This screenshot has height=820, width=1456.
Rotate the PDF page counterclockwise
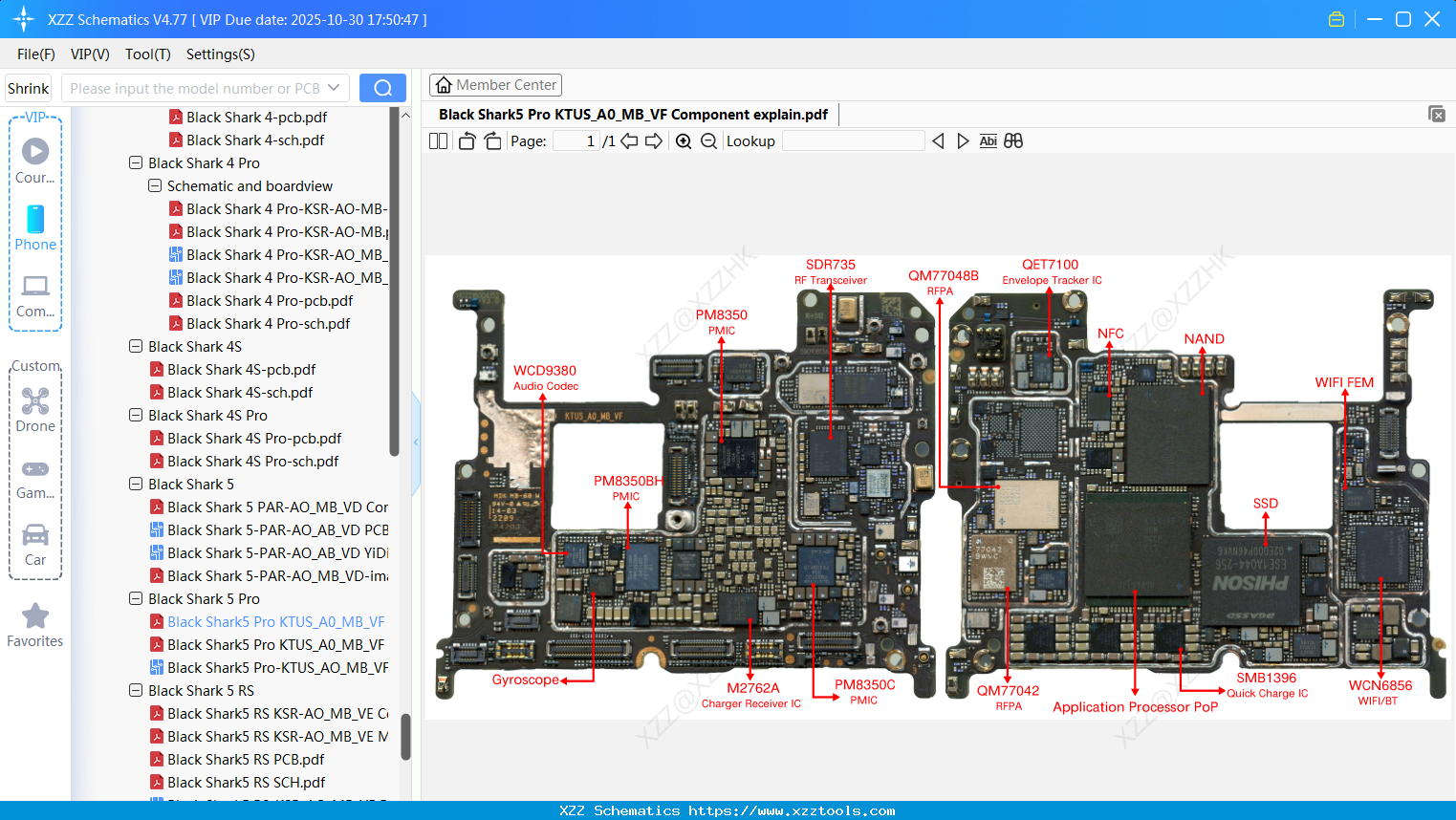click(x=466, y=140)
